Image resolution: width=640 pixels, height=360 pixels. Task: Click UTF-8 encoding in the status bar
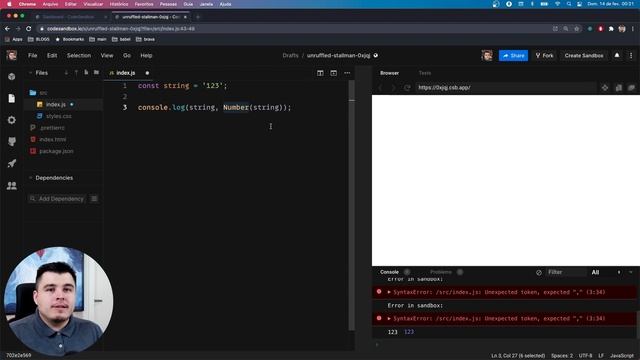[x=585, y=356]
